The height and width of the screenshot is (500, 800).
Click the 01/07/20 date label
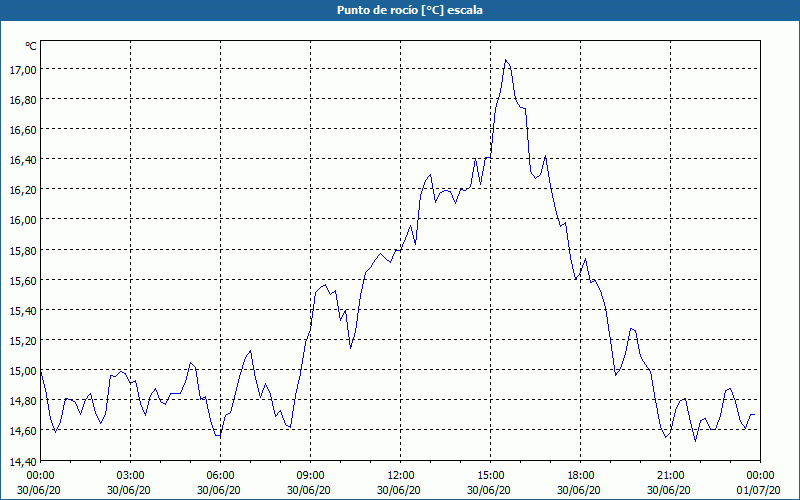[x=758, y=490]
